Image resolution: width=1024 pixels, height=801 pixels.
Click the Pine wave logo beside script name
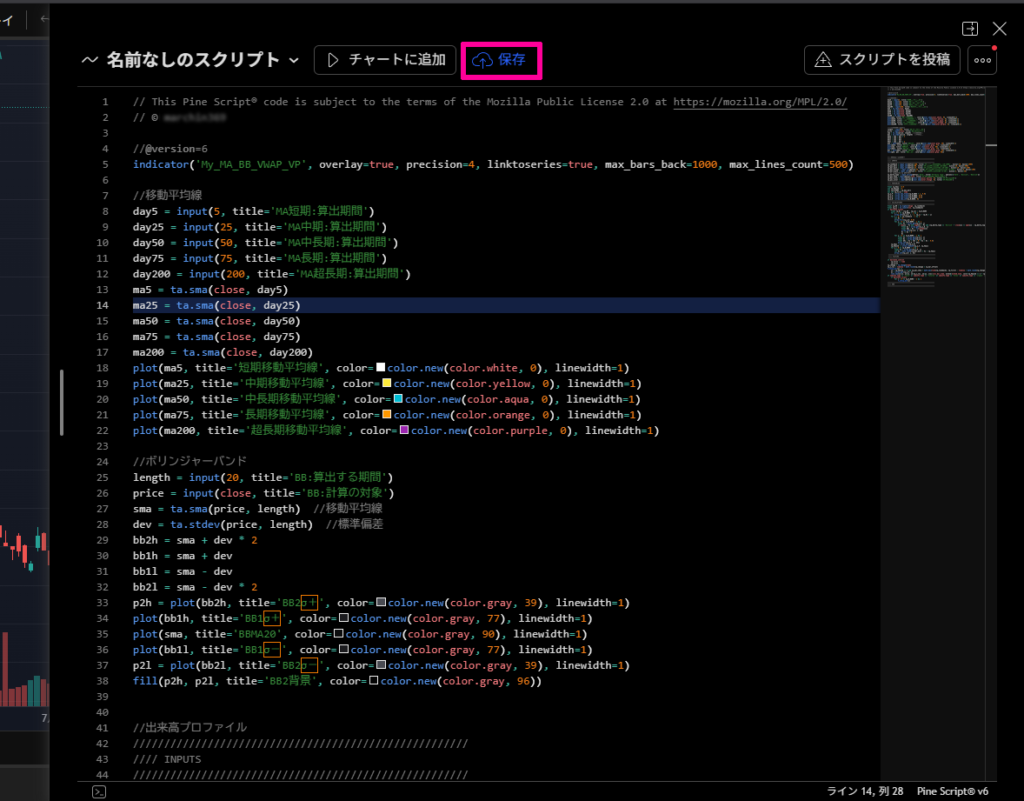tap(90, 60)
